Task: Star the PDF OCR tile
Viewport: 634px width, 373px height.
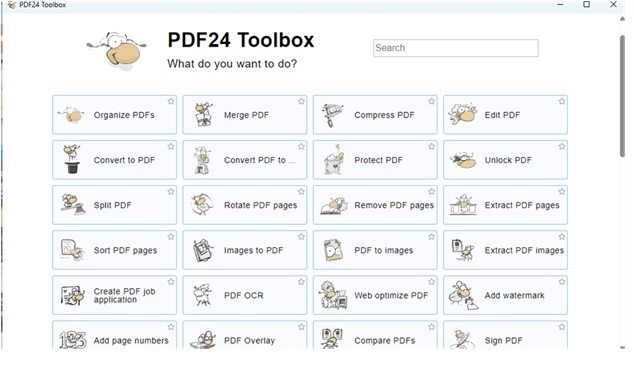Action: coord(301,282)
